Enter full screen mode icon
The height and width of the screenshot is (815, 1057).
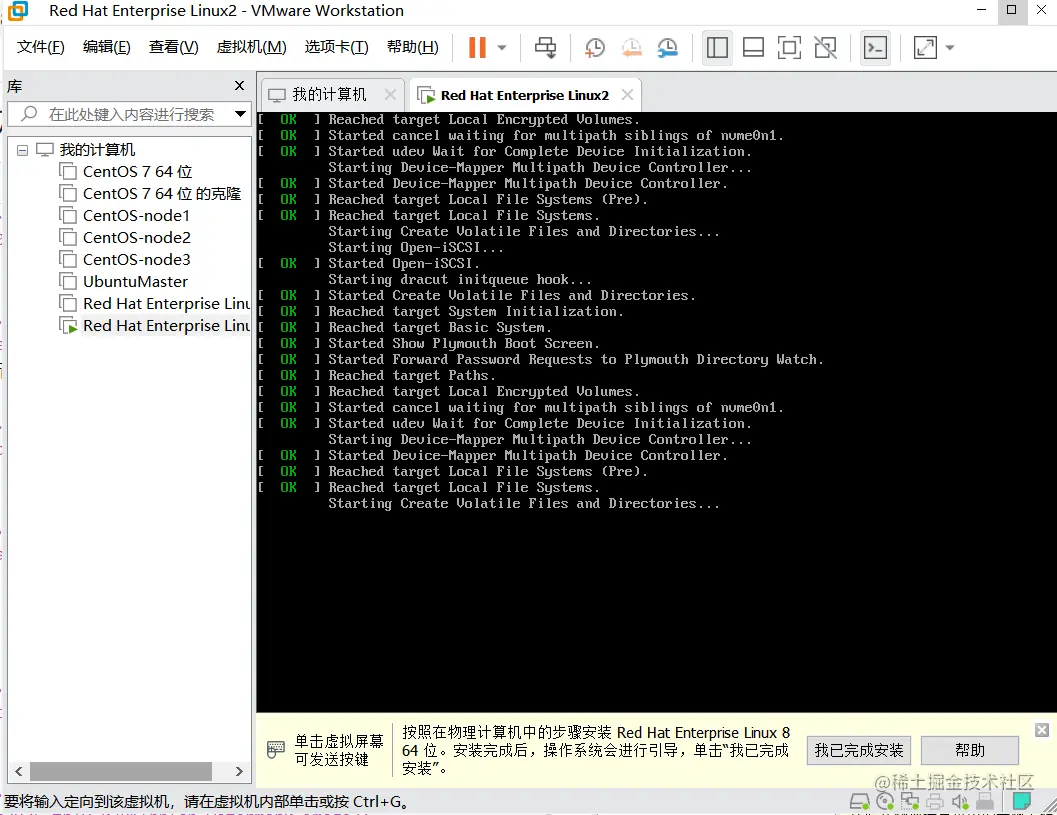(789, 47)
